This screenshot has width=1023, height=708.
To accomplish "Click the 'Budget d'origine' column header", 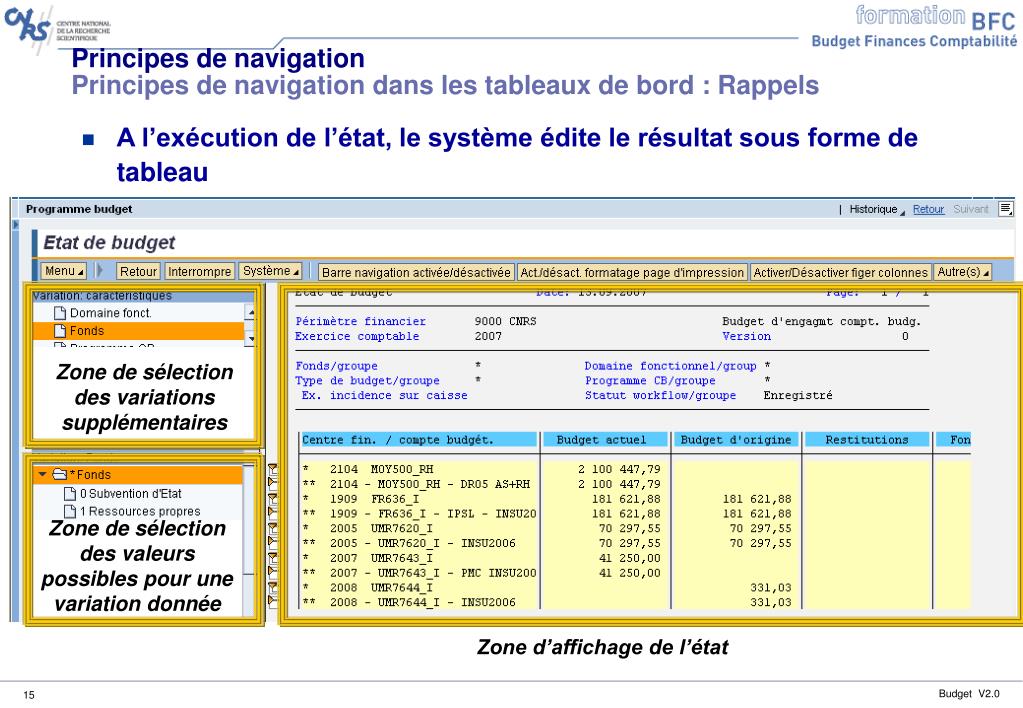I will tap(736, 440).
